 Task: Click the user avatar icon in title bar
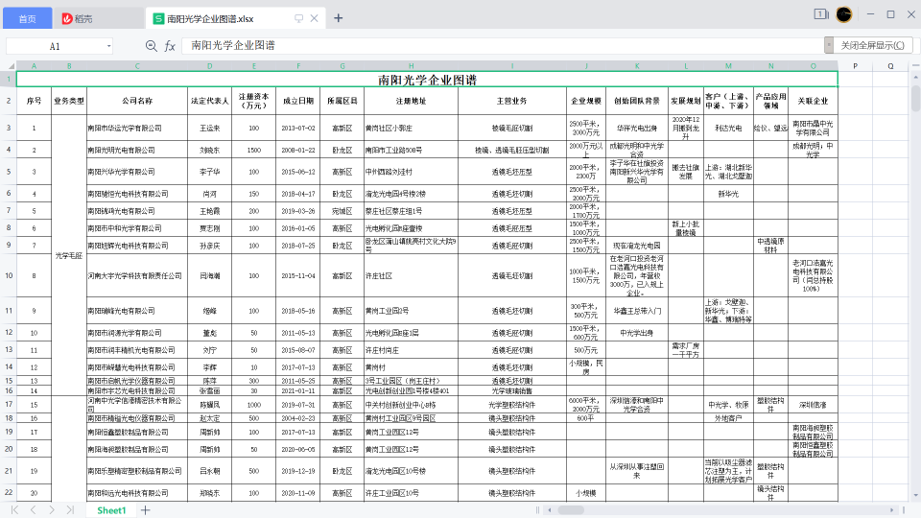point(844,15)
